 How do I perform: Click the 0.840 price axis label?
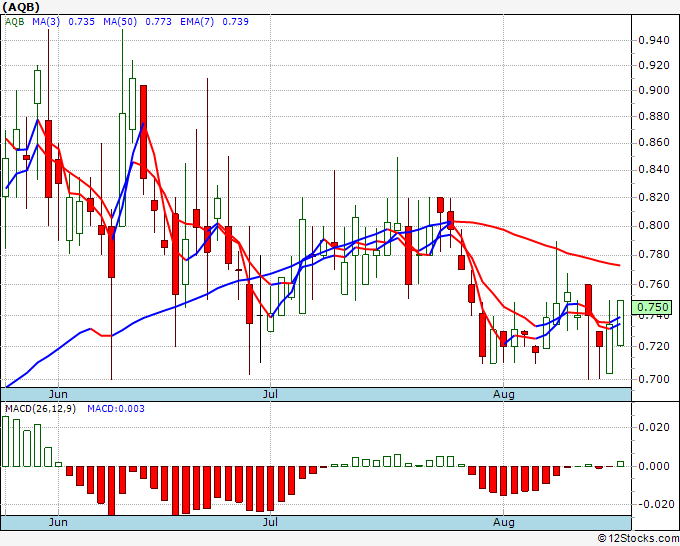pos(654,170)
